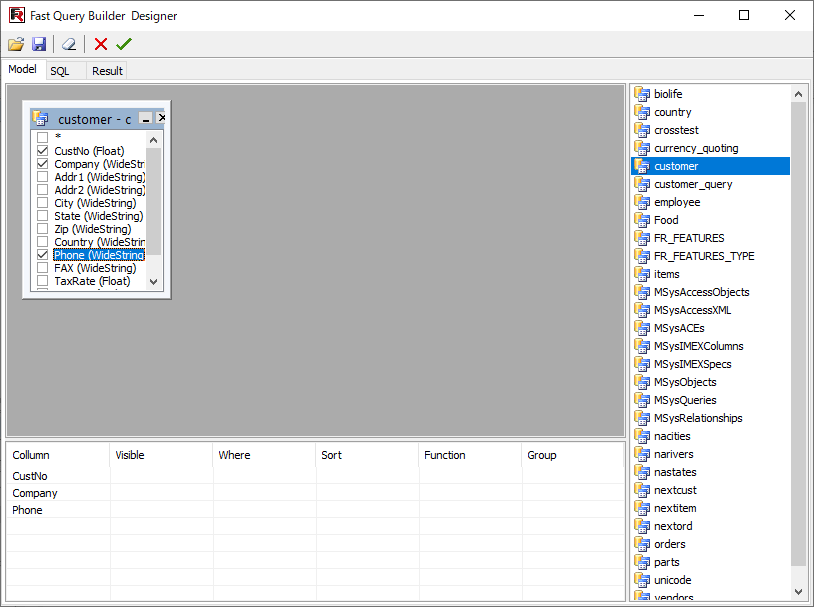Click the Open file folder icon
This screenshot has width=814, height=607.
point(16,44)
